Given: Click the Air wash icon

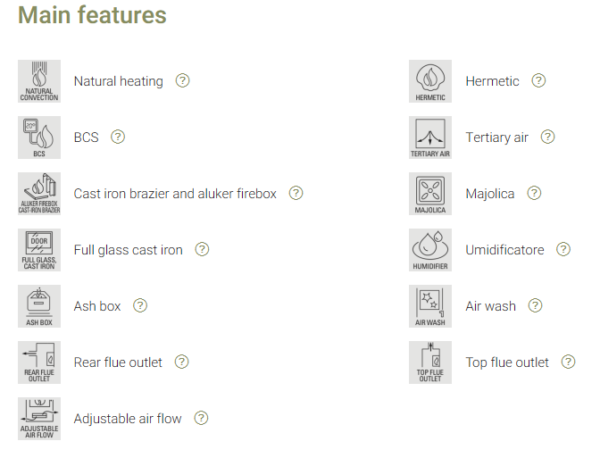Looking at the screenshot, I should 431,306.
